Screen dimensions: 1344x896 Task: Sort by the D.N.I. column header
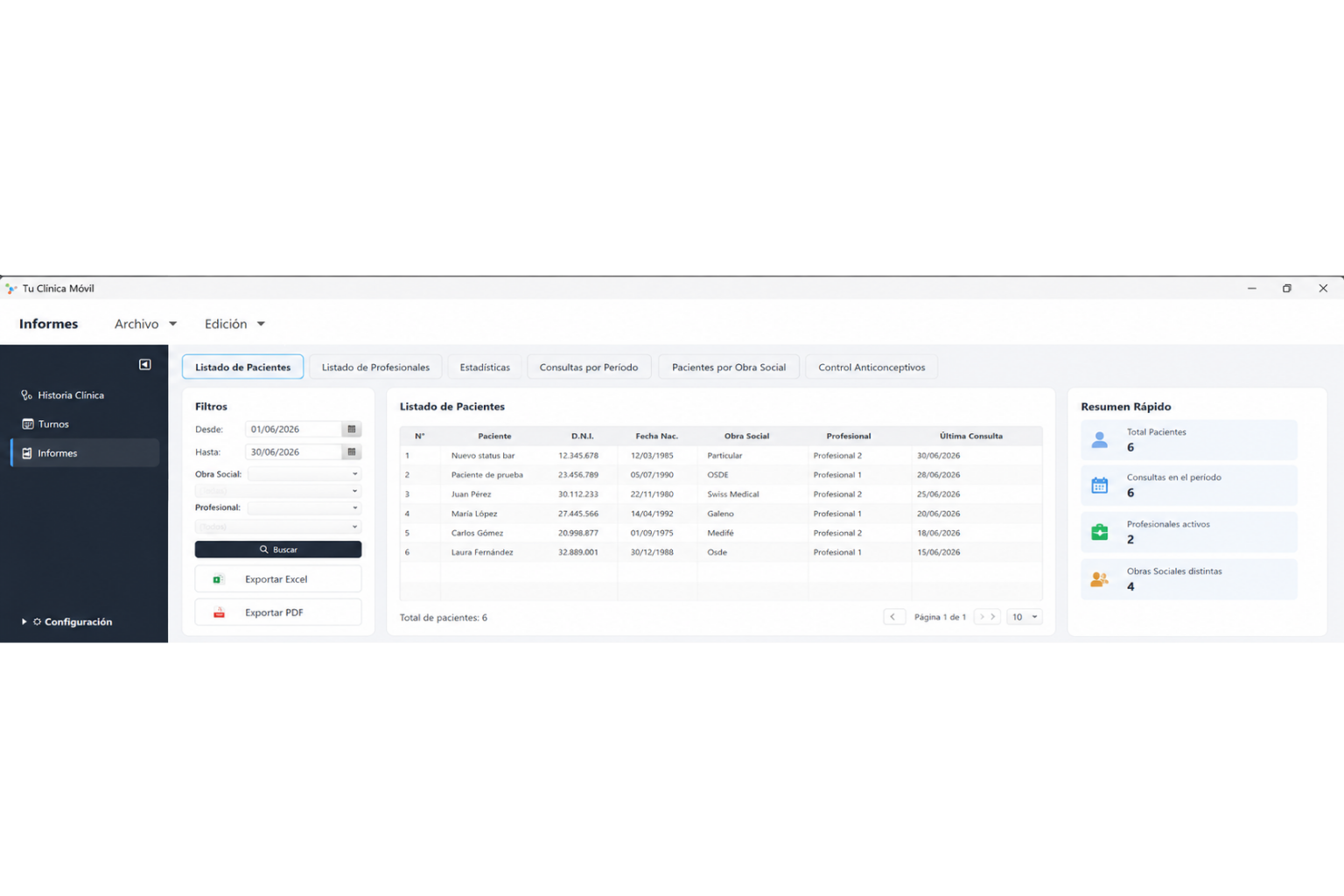pos(583,436)
